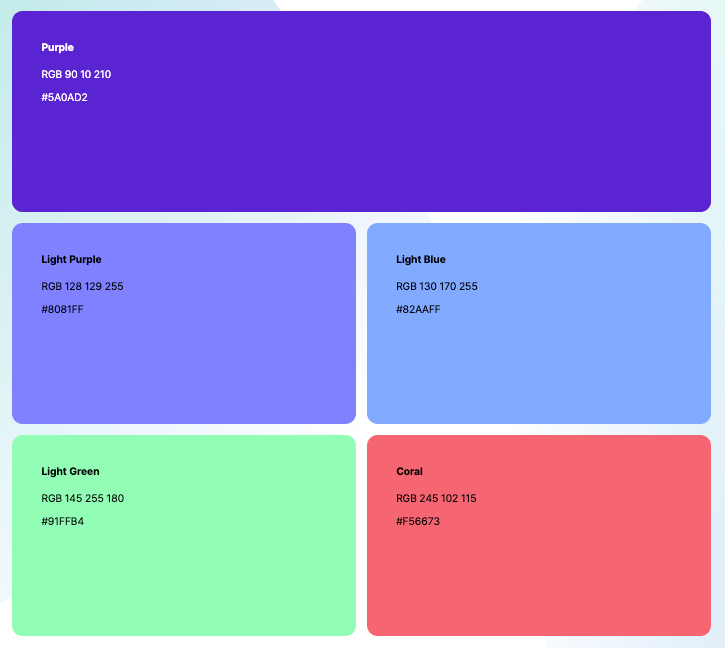725x648 pixels.
Task: Click the "RGB 90 10 210" value
Action: [76, 75]
